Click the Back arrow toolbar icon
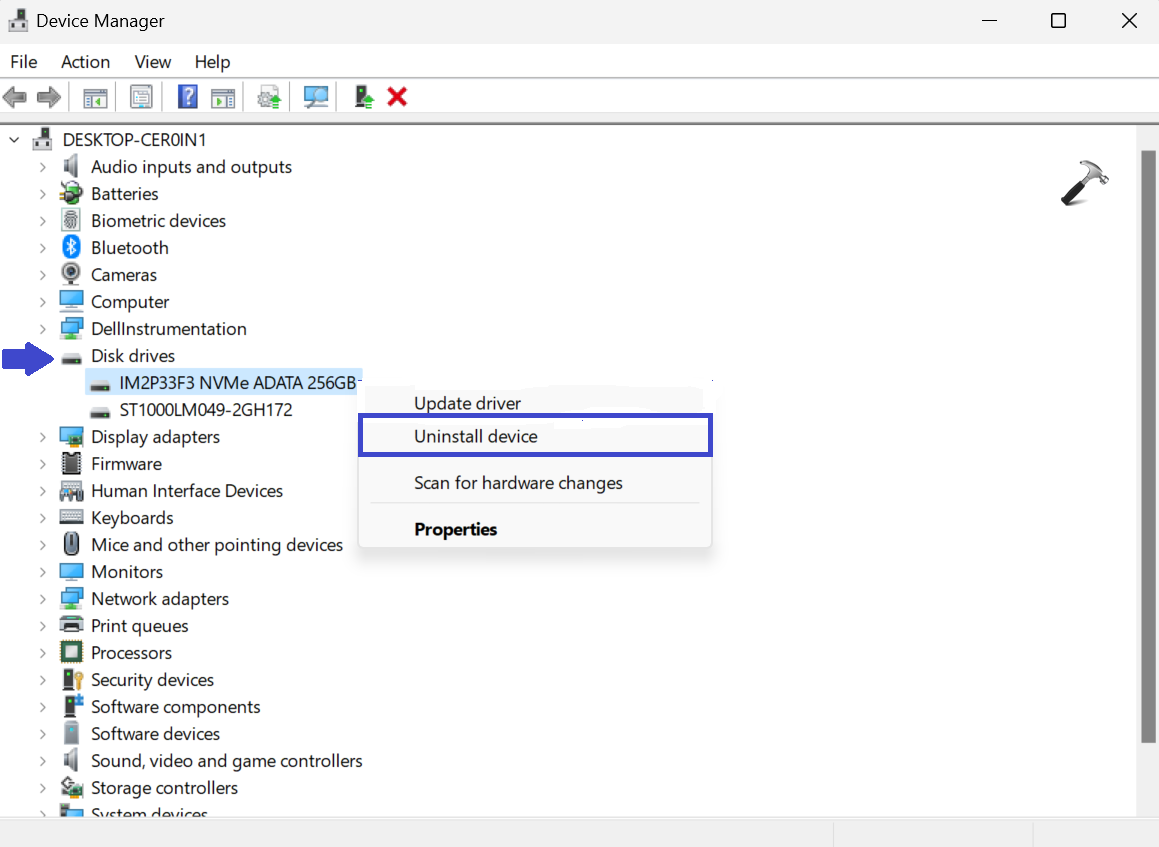1159x847 pixels. click(15, 97)
